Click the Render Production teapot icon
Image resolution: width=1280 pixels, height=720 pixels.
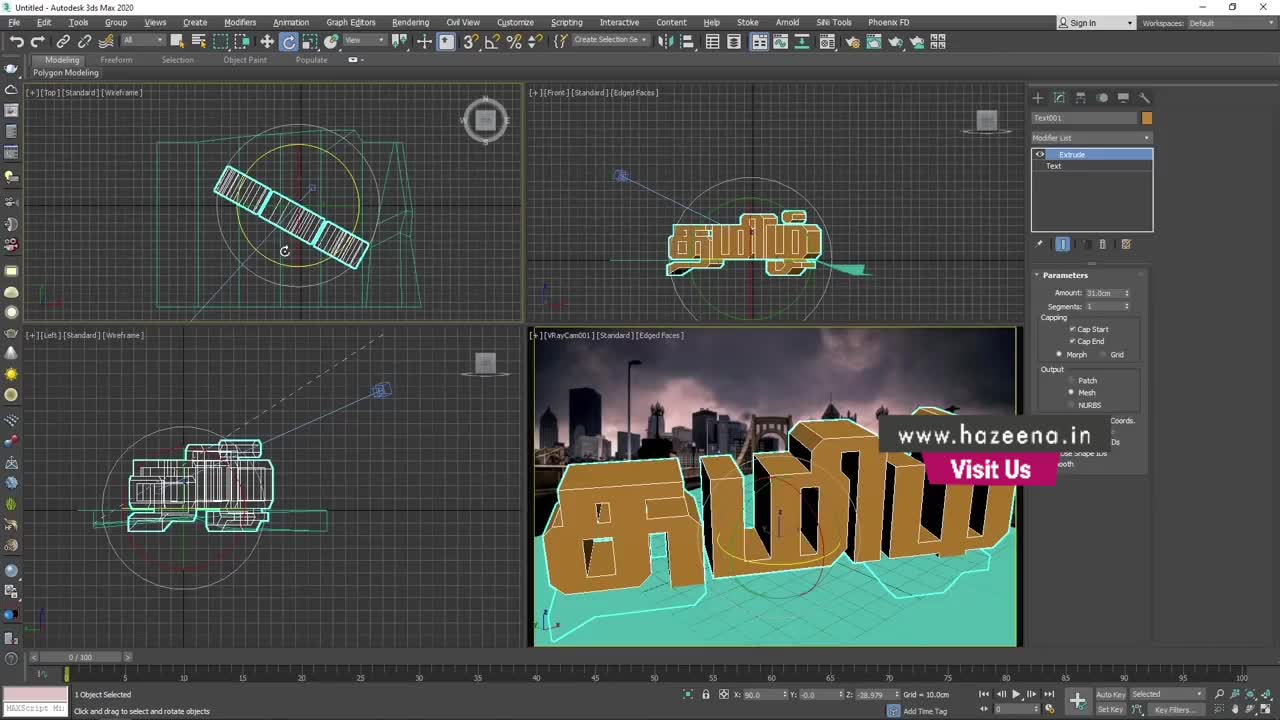[895, 41]
